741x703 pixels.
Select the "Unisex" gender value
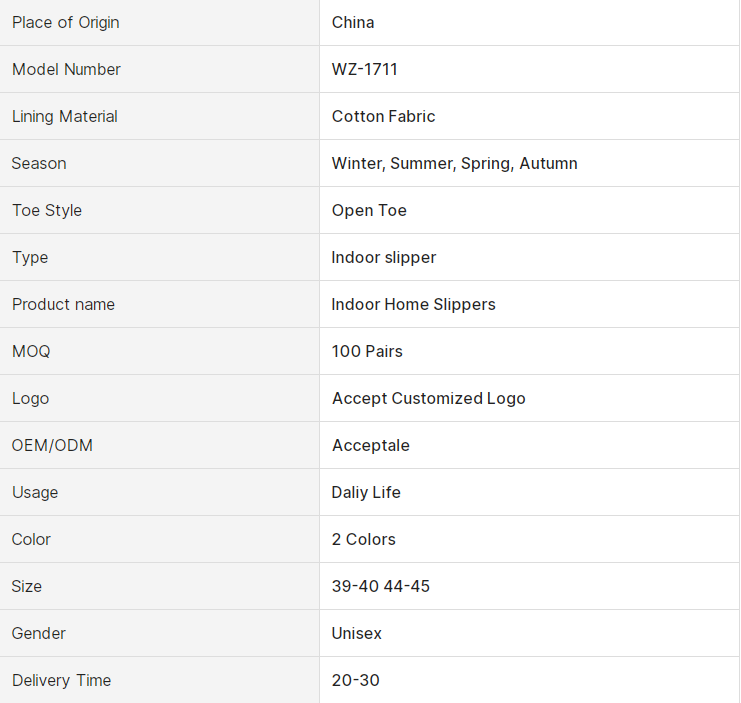pos(357,633)
